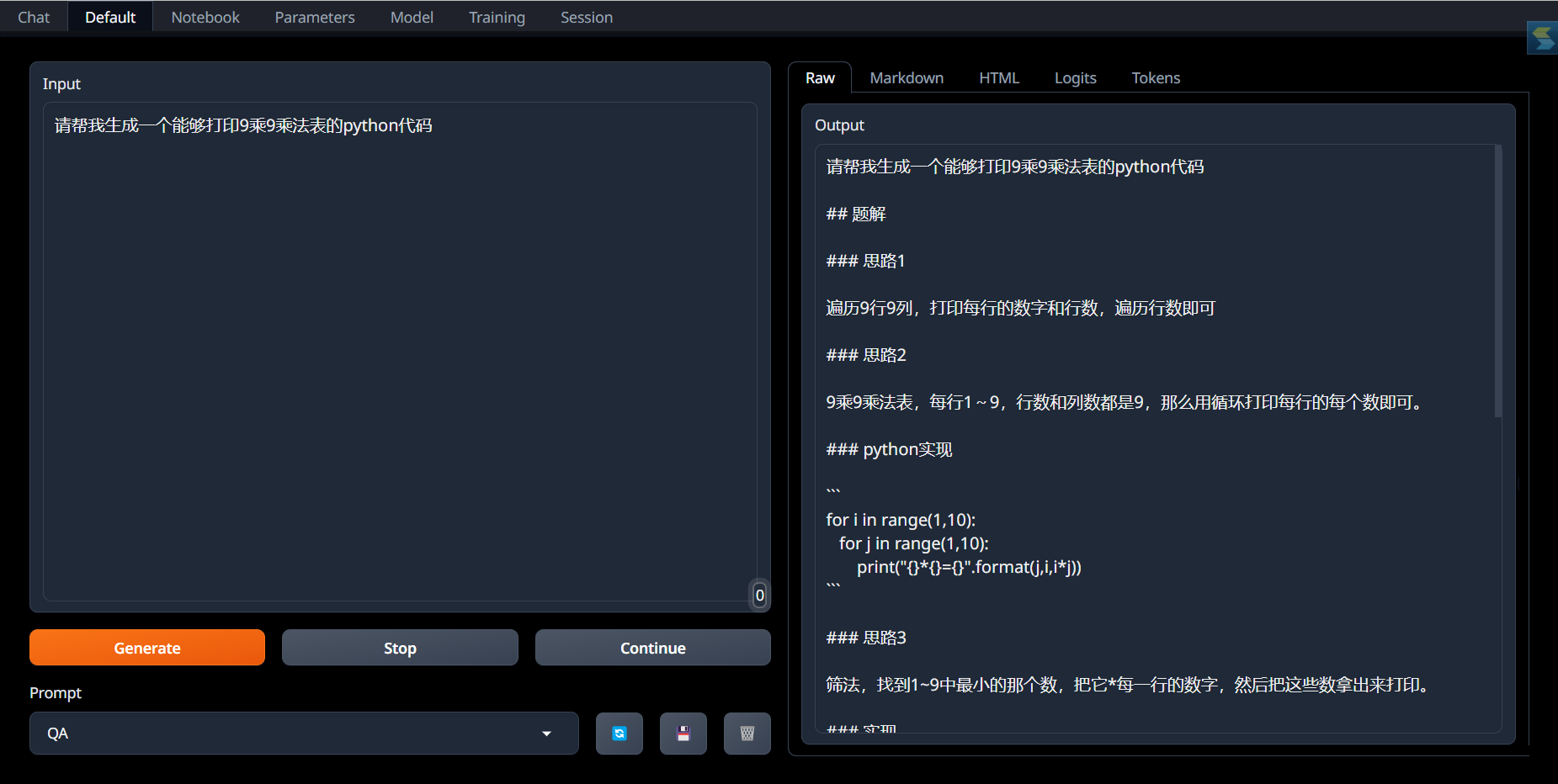
Task: Click the Stop button
Action: click(400, 648)
